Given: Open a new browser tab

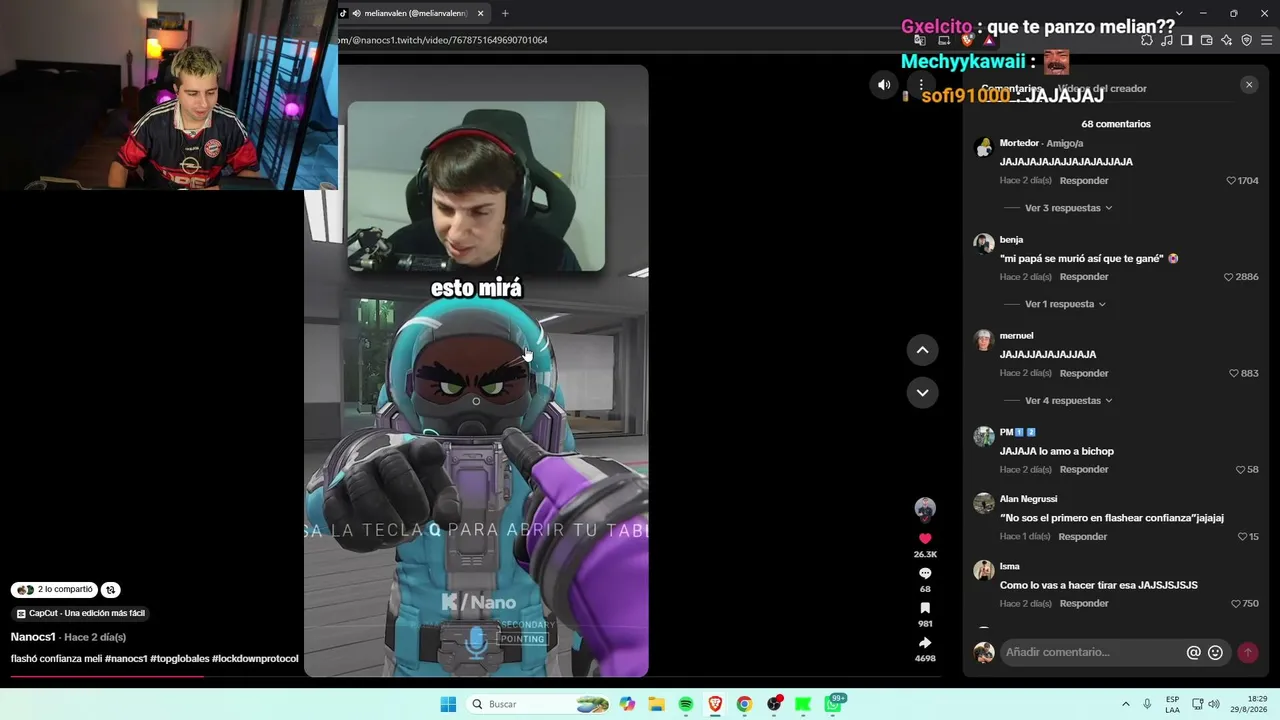Looking at the screenshot, I should point(505,13).
